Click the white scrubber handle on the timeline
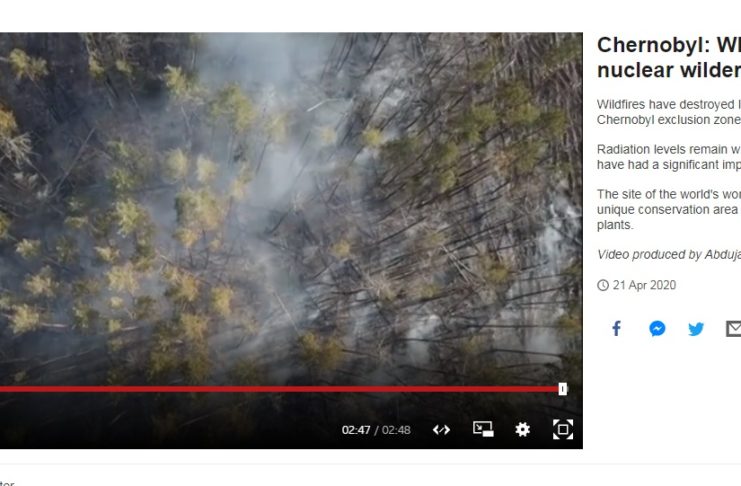 coord(562,389)
